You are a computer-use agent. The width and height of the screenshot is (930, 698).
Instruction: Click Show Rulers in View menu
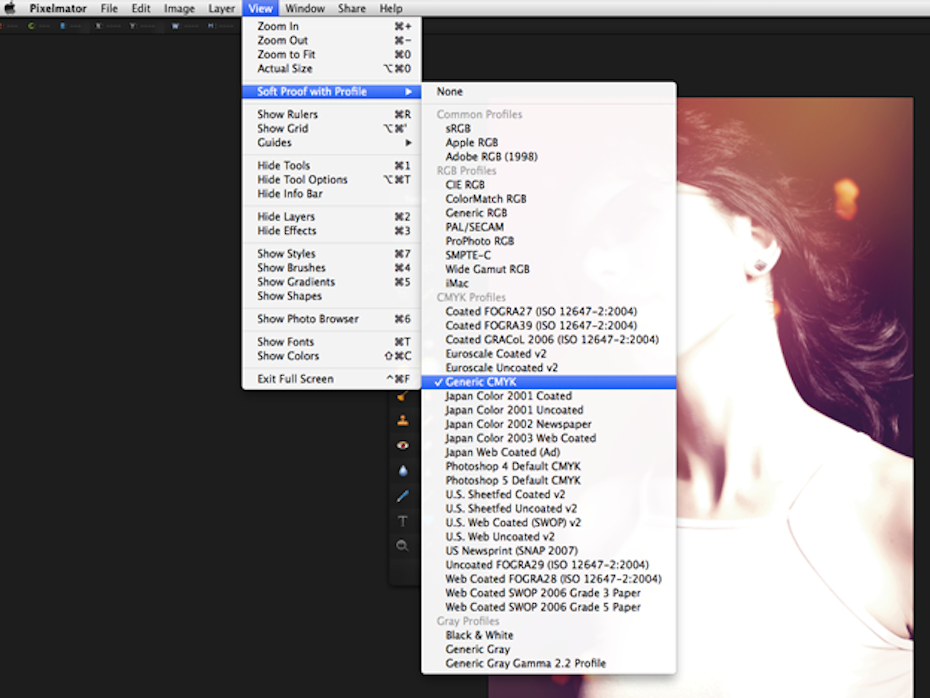tap(286, 115)
